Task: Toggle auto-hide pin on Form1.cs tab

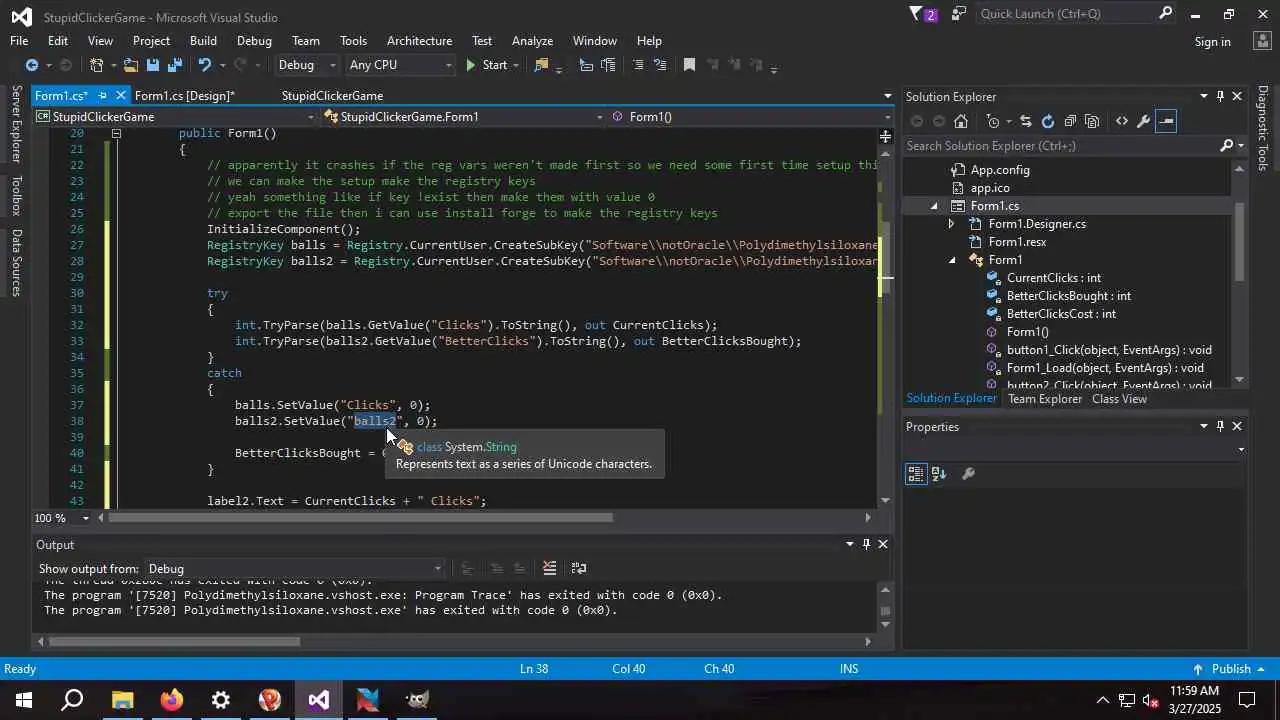Action: [102, 96]
